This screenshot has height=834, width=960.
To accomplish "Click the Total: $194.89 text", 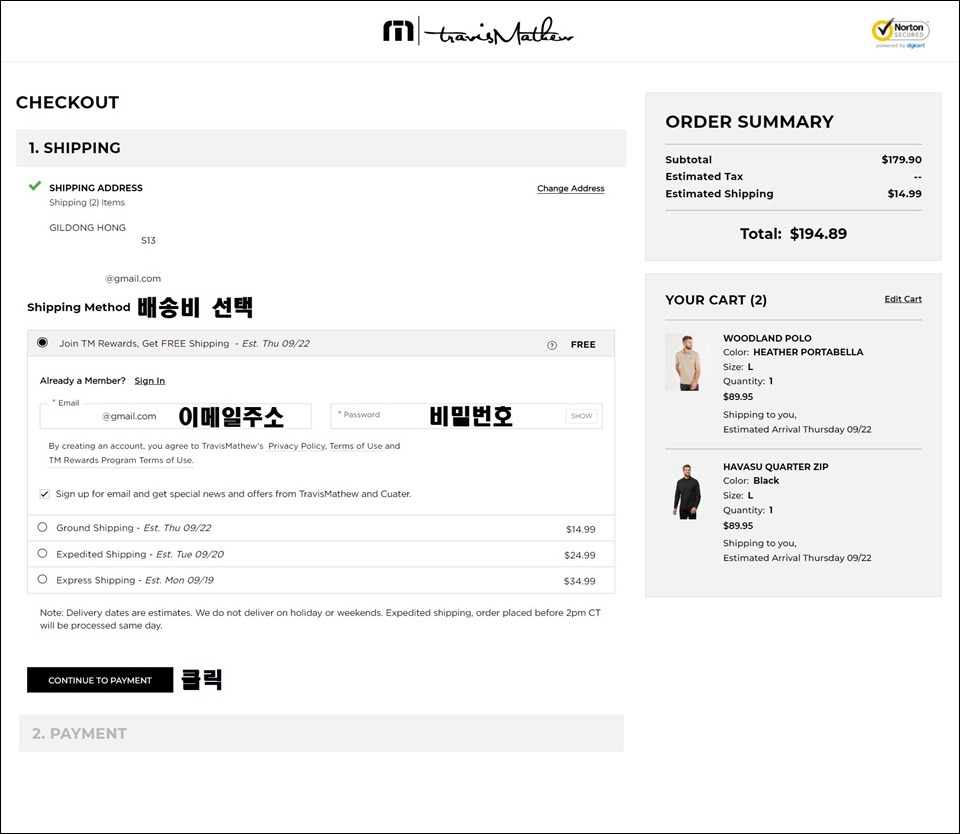I will [793, 234].
